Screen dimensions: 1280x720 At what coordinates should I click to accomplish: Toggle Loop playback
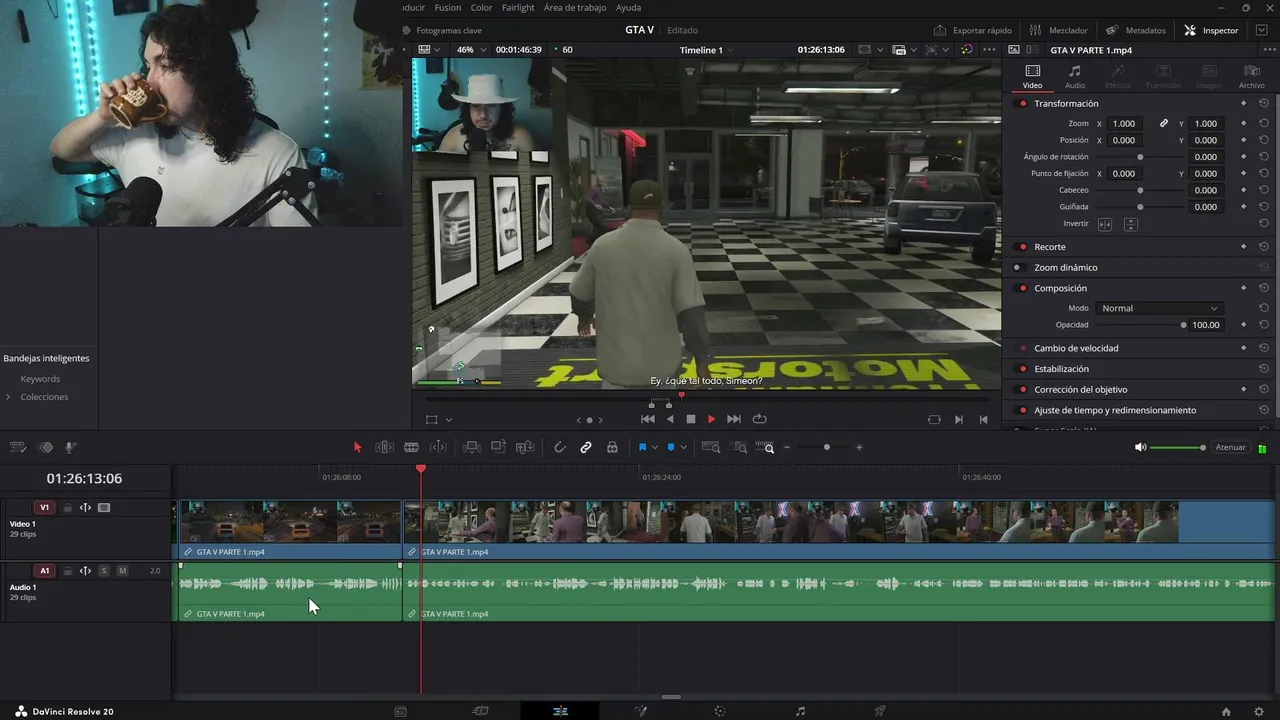759,419
